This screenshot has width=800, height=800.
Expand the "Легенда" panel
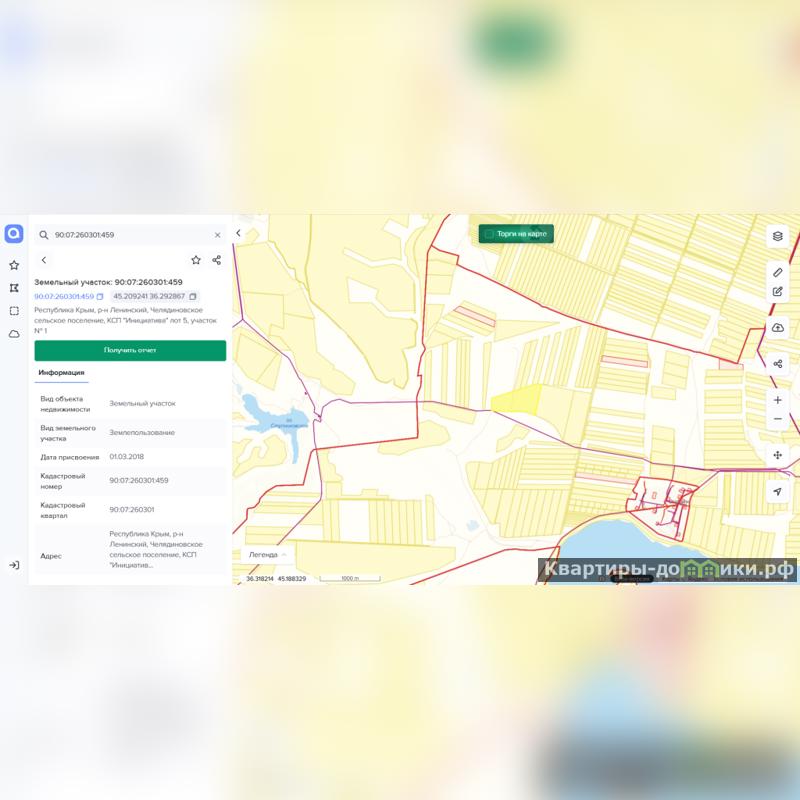click(268, 554)
